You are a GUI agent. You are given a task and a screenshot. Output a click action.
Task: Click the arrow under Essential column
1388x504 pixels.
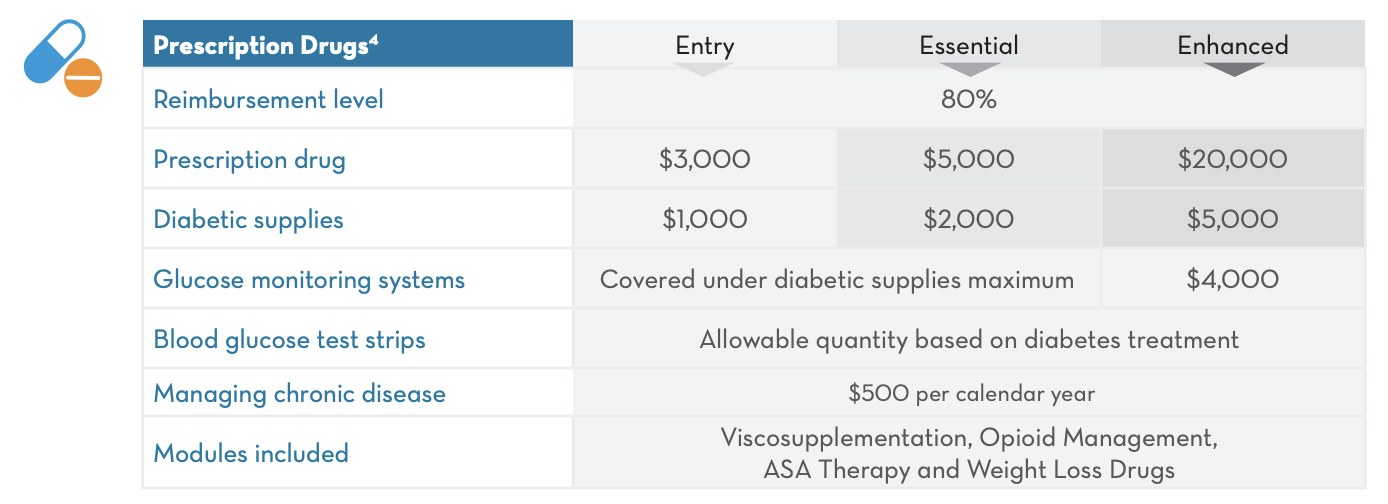[x=969, y=69]
